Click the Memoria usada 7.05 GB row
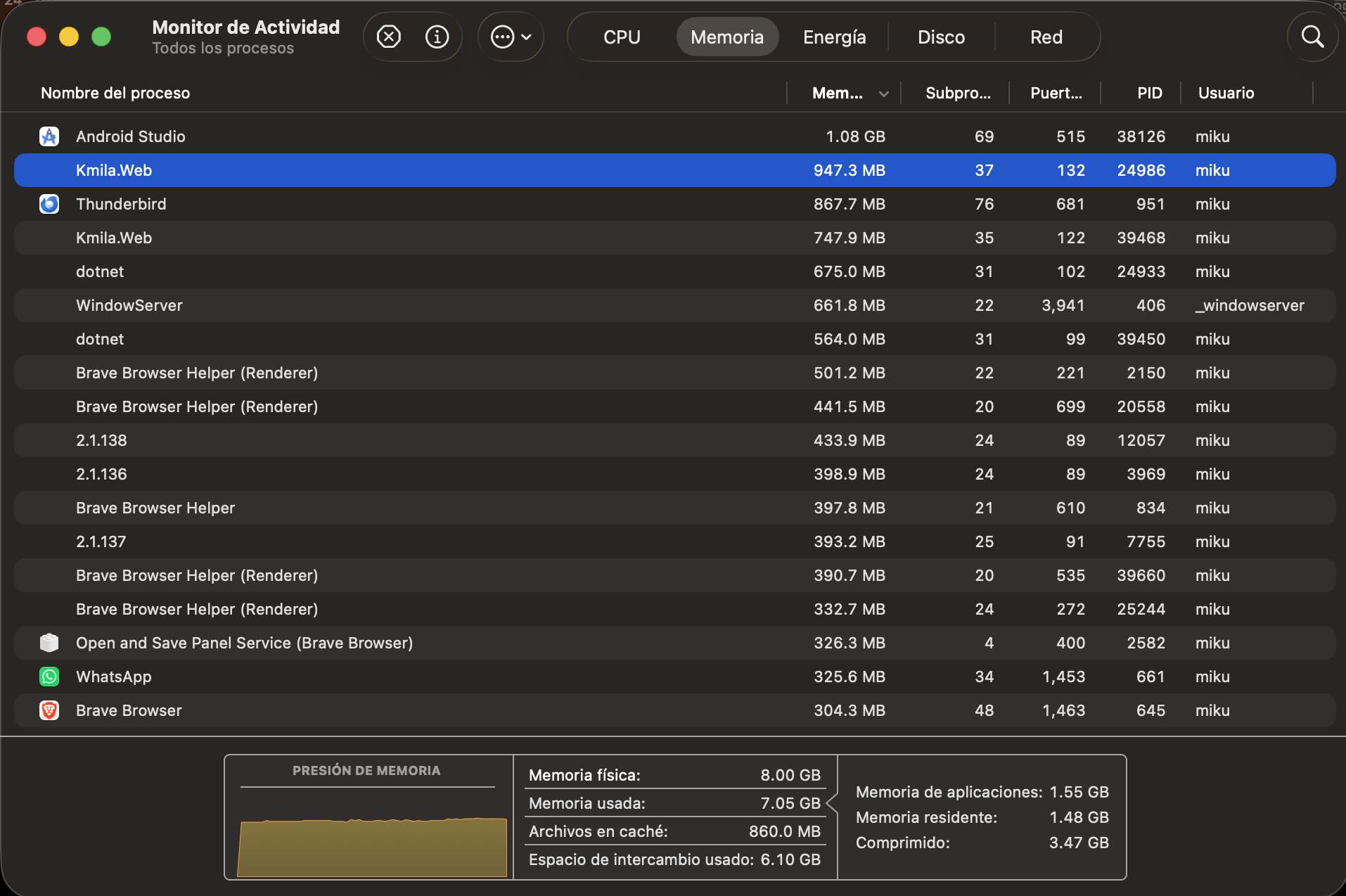 (x=674, y=803)
